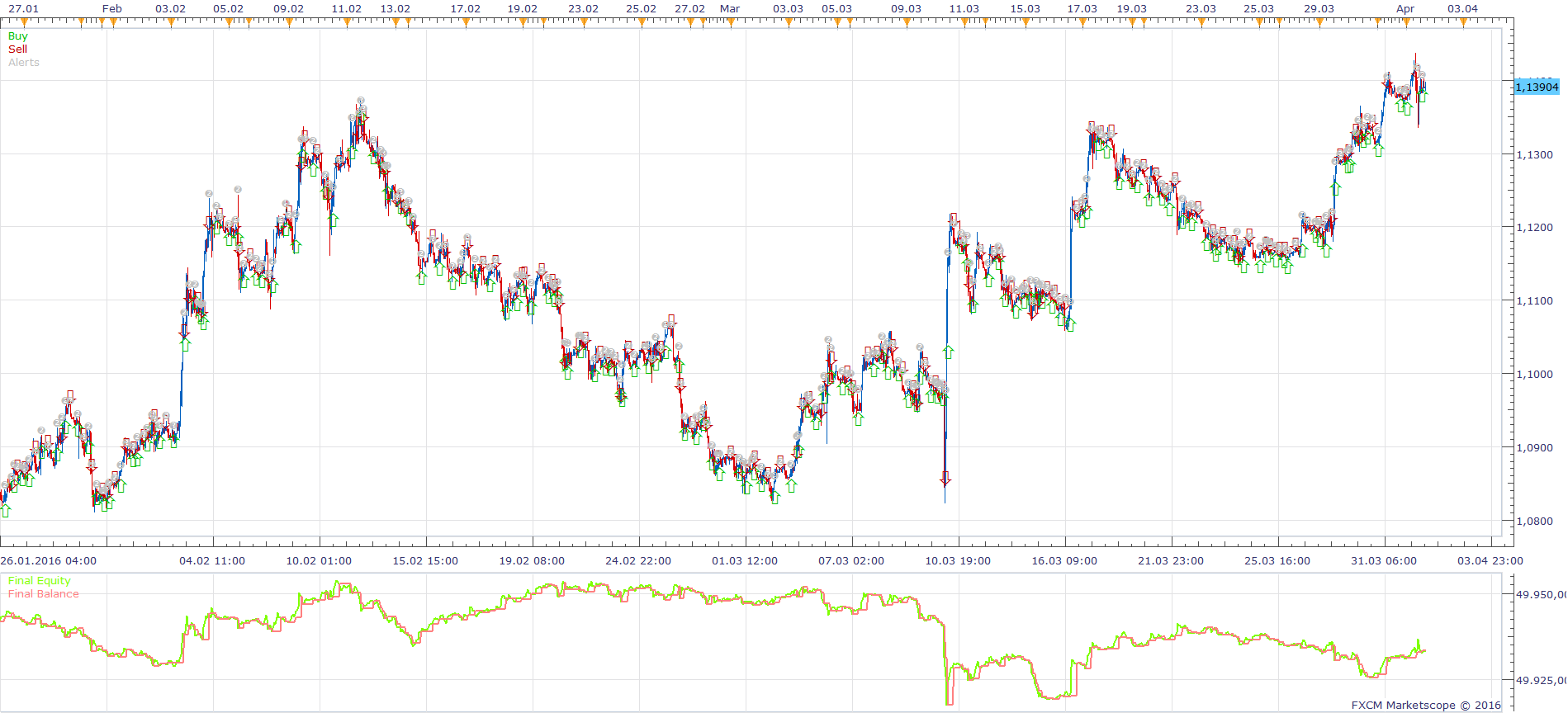Viewport: 1568px width, 713px height.
Task: Click the 05.03 date on top timeline
Action: [837, 9]
